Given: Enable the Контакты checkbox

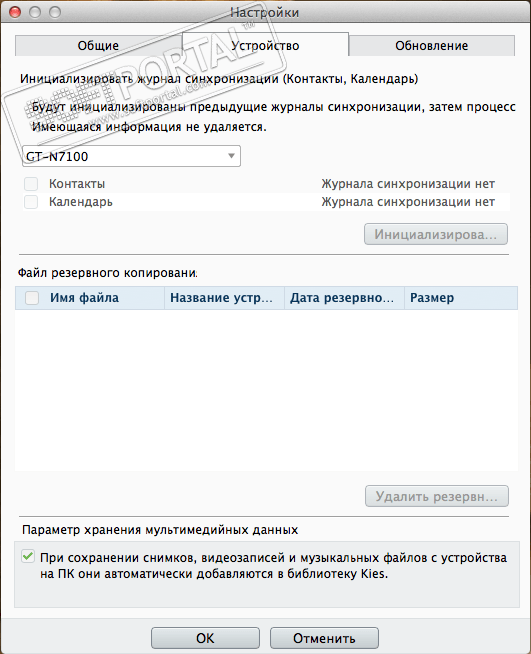Looking at the screenshot, I should pos(31,184).
